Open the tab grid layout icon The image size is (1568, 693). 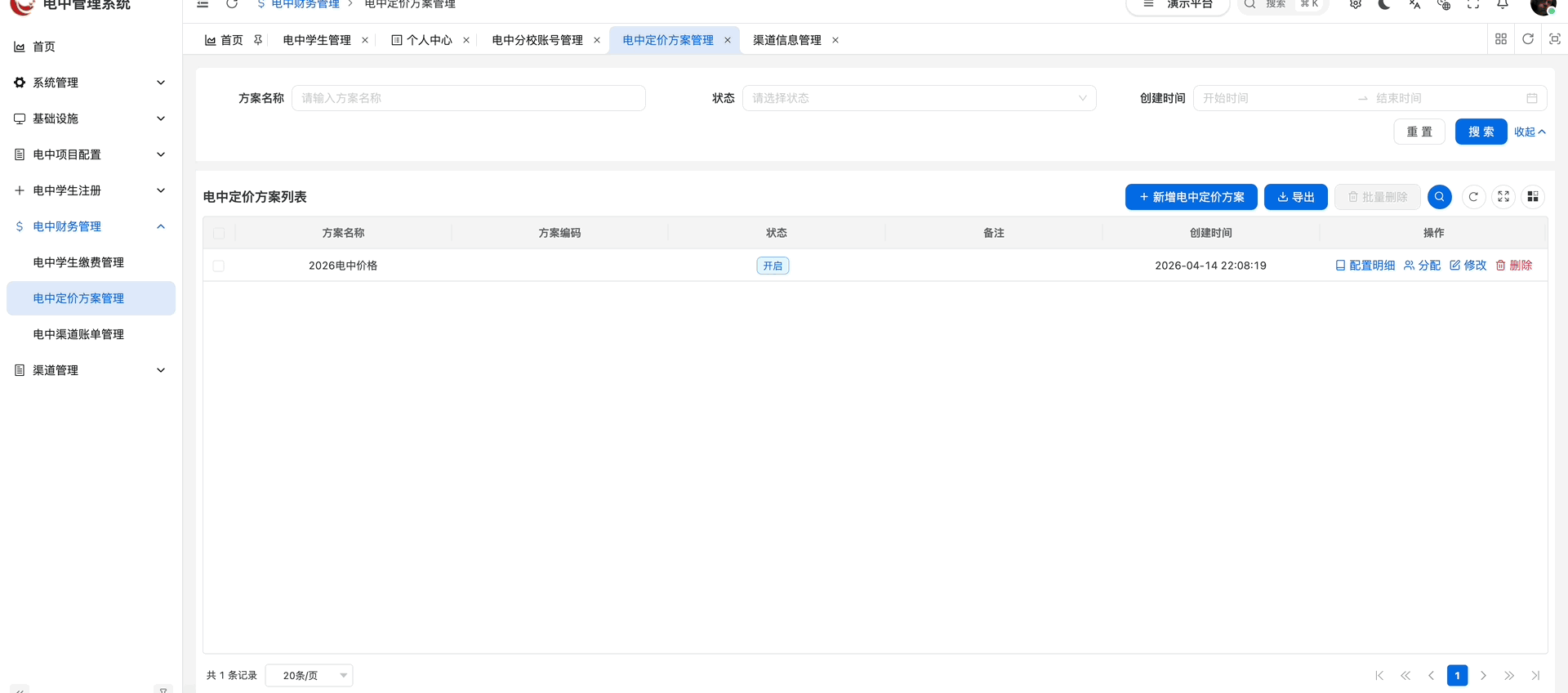point(1501,39)
